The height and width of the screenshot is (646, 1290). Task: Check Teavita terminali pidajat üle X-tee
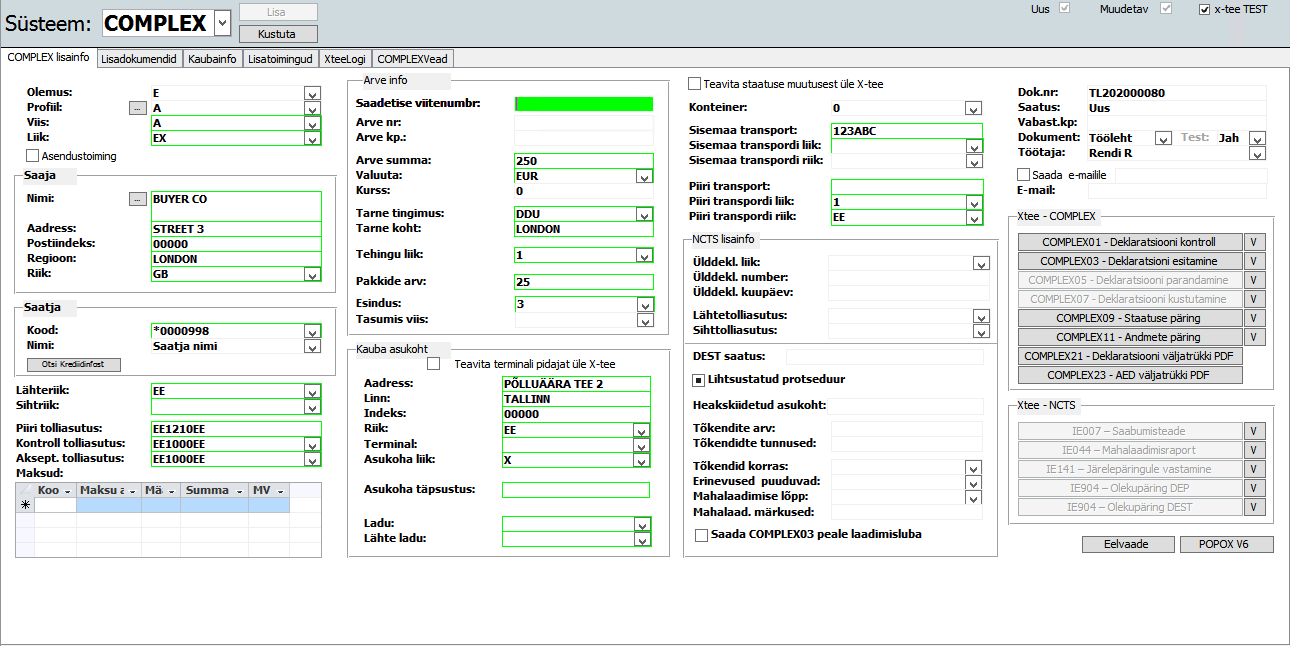(433, 364)
